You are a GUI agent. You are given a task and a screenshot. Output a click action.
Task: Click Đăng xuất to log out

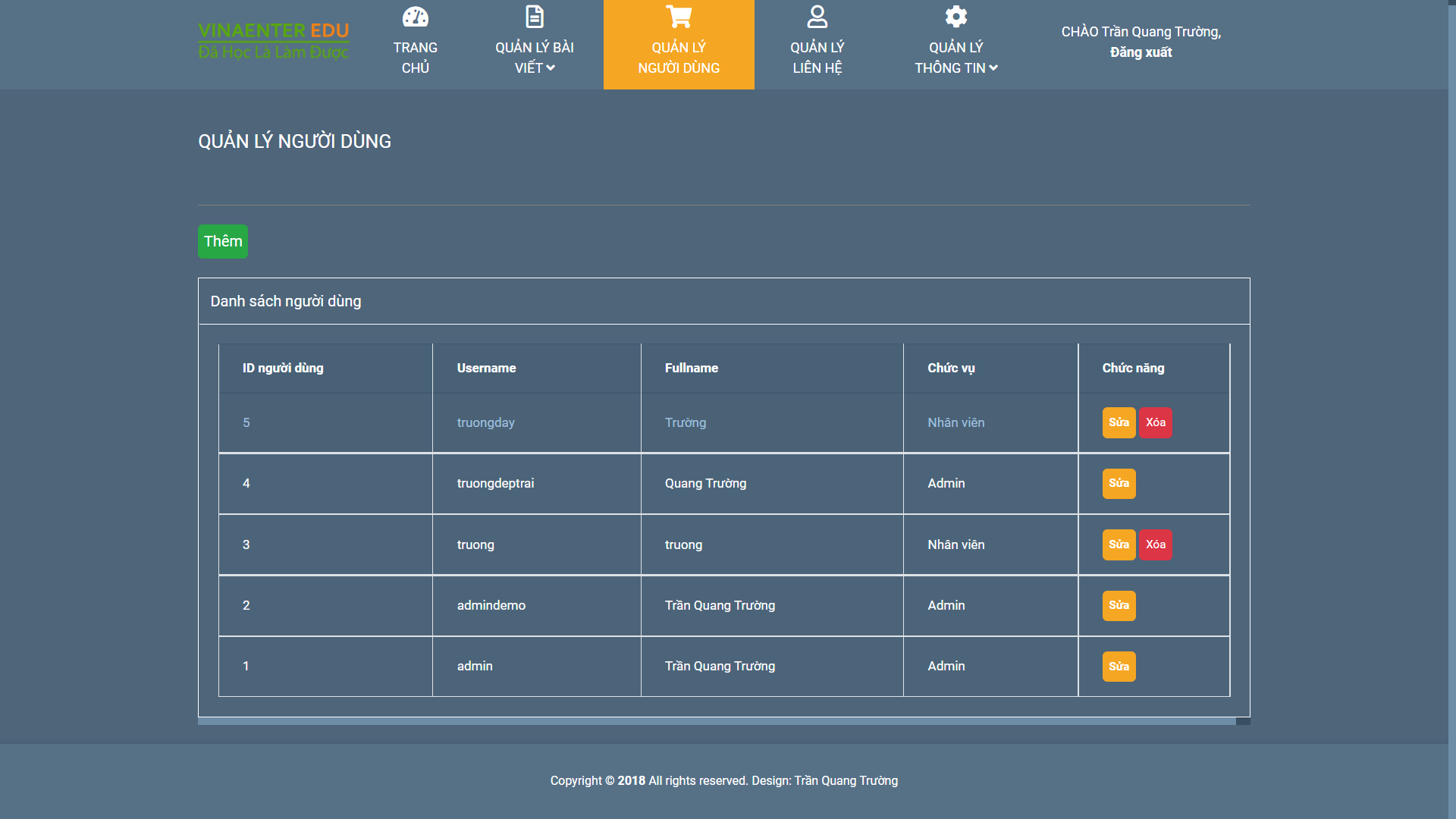pos(1141,52)
